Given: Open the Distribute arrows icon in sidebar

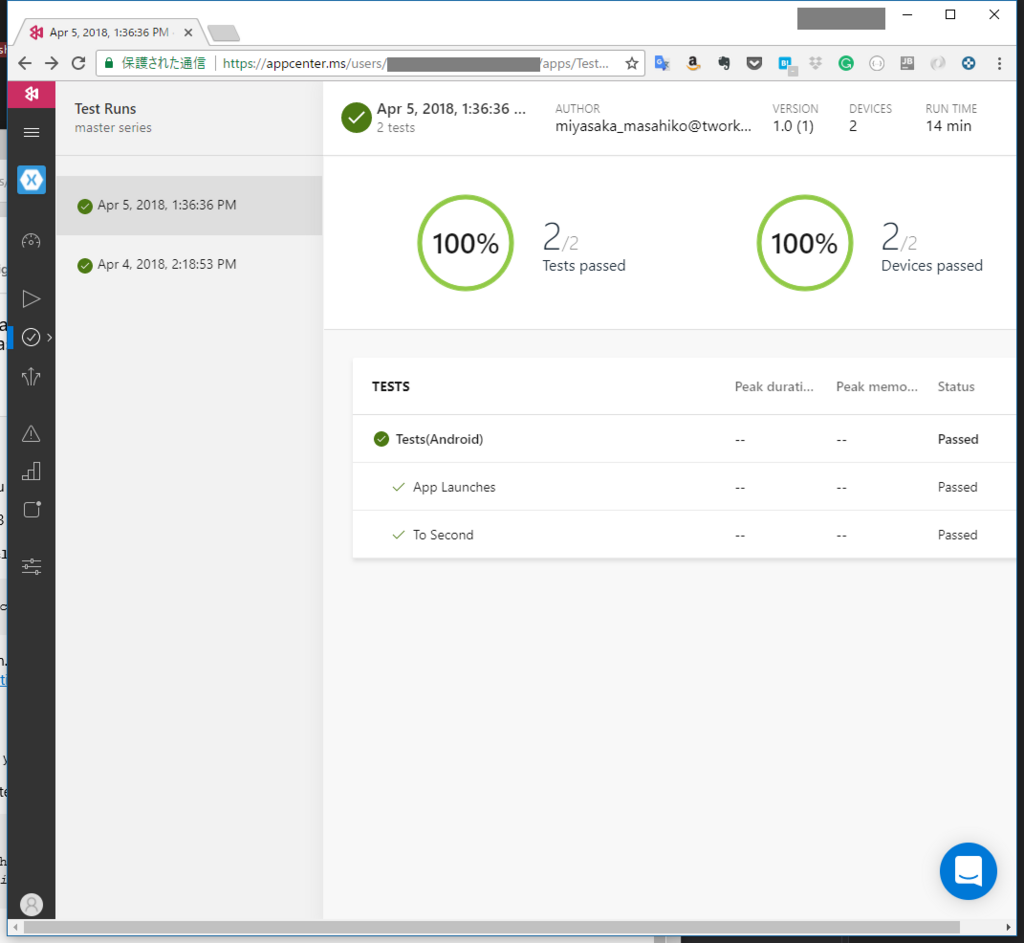Looking at the screenshot, I should point(31,376).
